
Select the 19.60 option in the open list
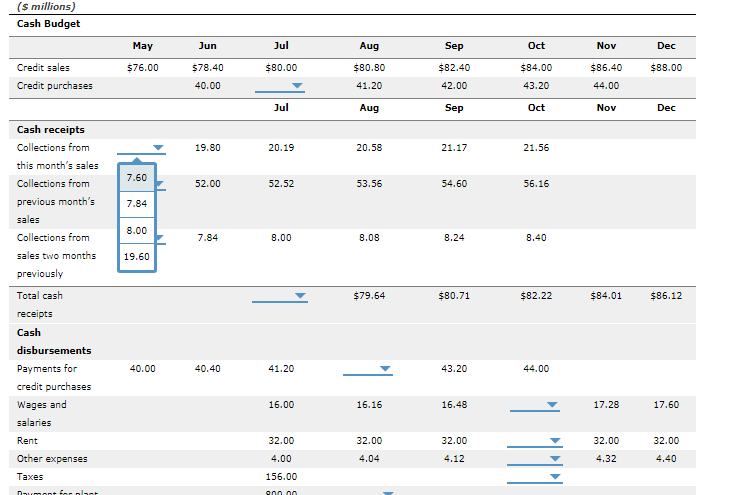point(137,257)
